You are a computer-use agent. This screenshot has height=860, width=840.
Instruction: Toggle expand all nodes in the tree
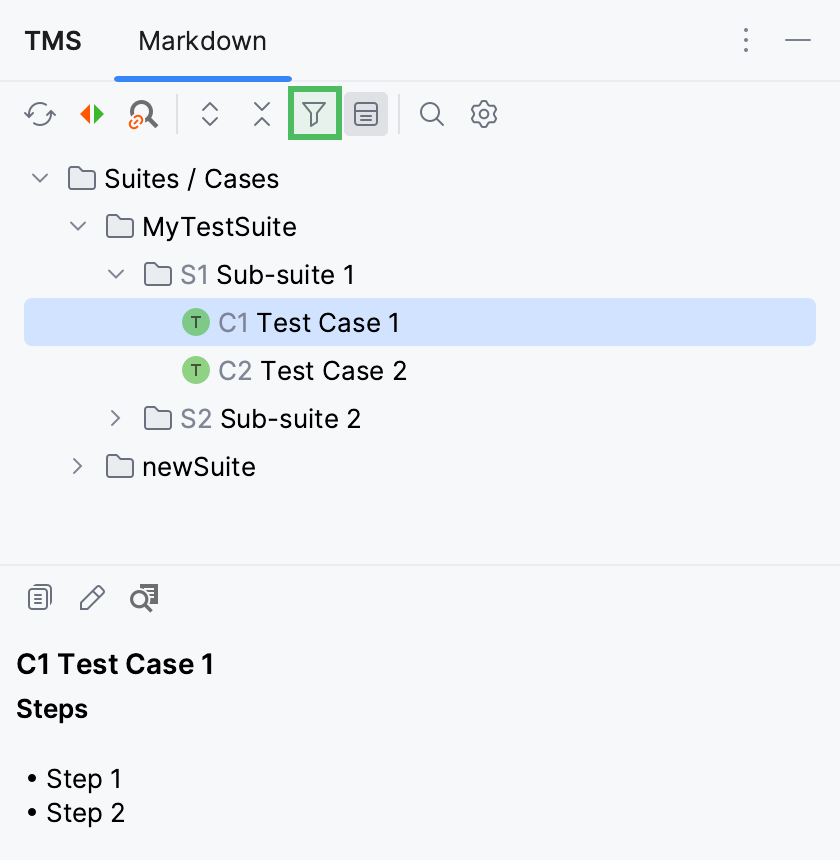210,114
